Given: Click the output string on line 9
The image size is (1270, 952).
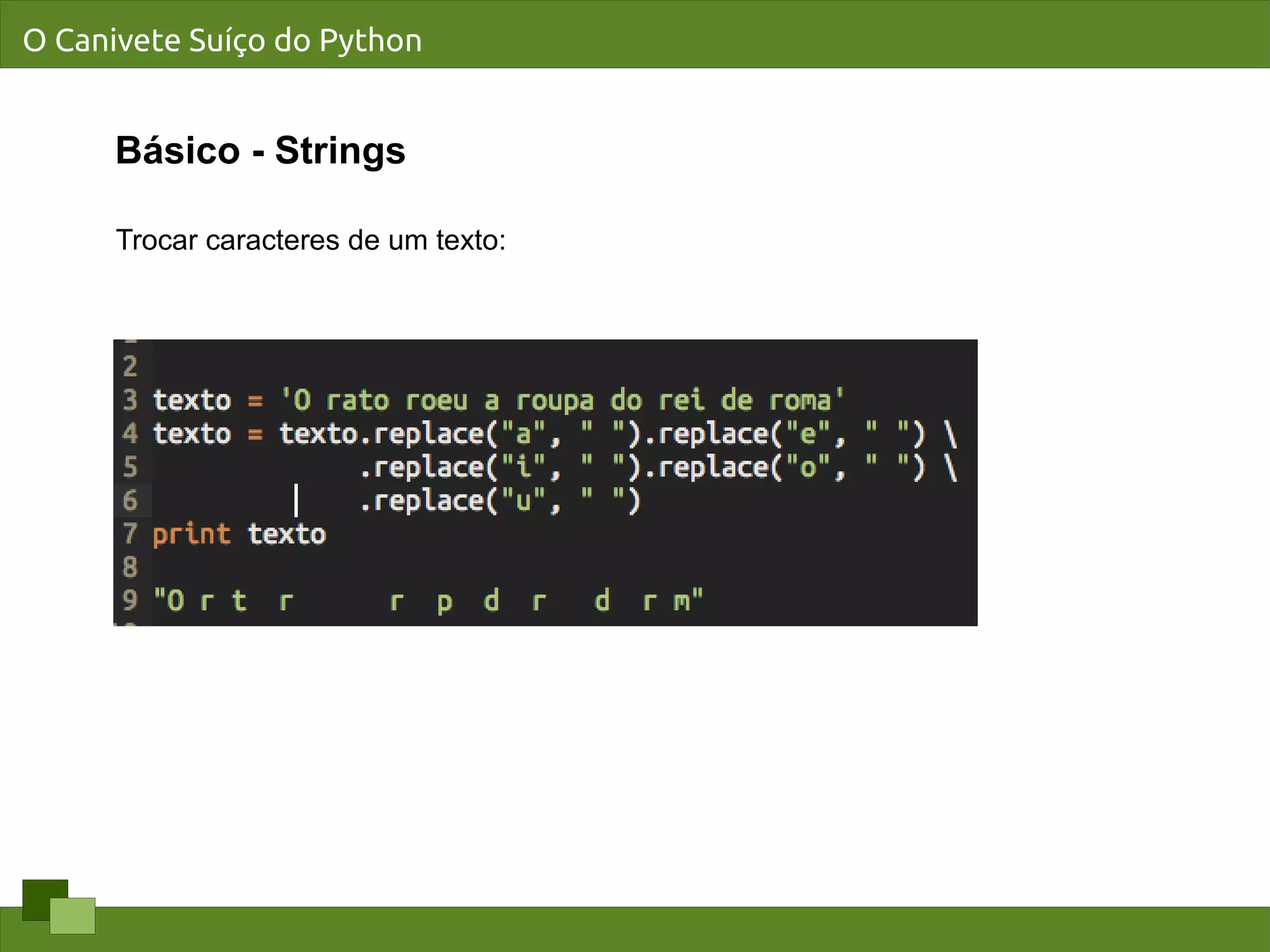Looking at the screenshot, I should 429,601.
